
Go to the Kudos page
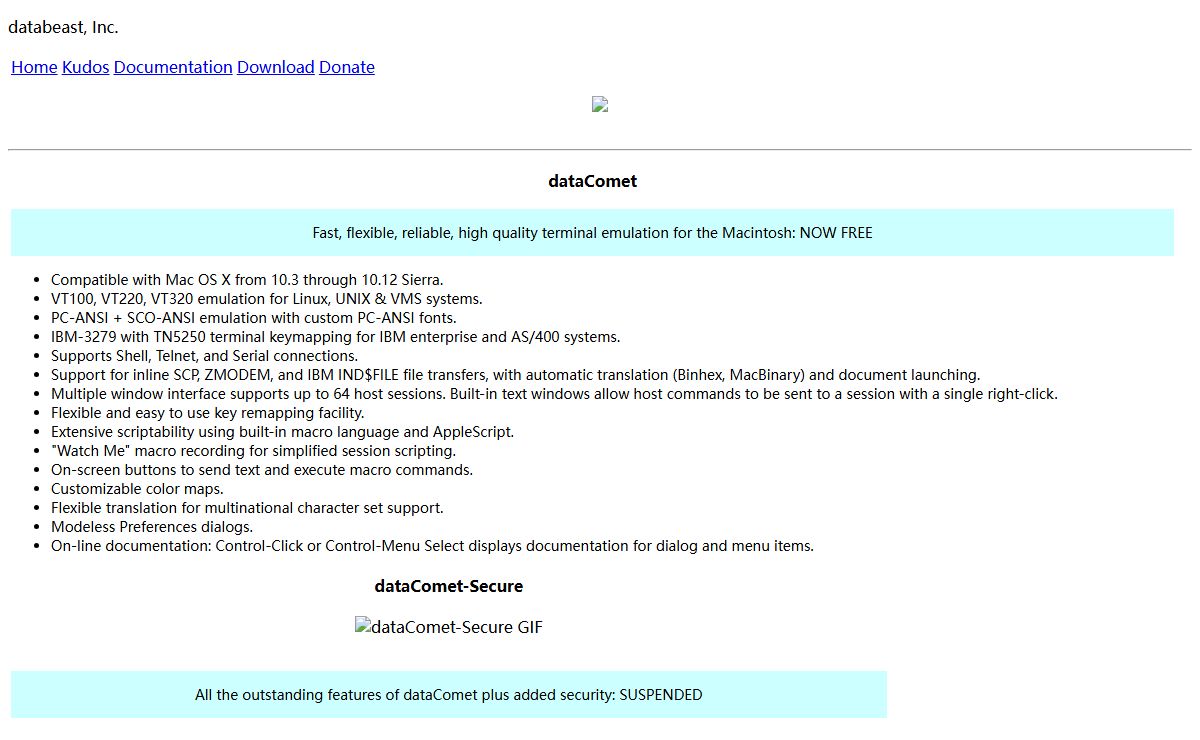pyautogui.click(x=85, y=67)
